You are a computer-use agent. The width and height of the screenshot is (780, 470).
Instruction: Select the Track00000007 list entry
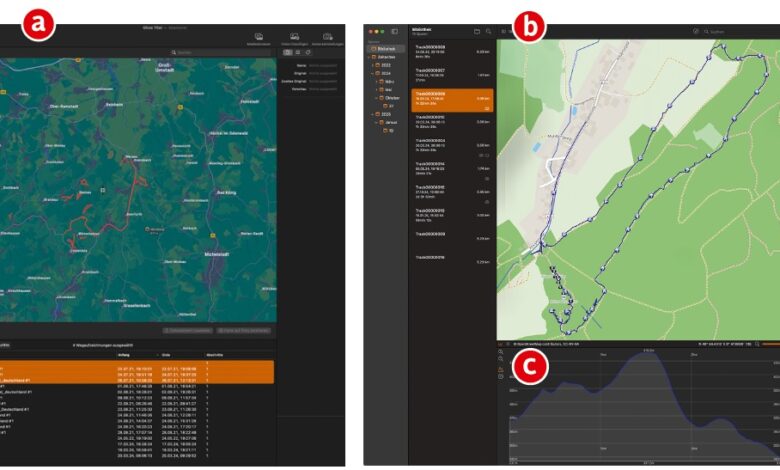click(x=452, y=75)
